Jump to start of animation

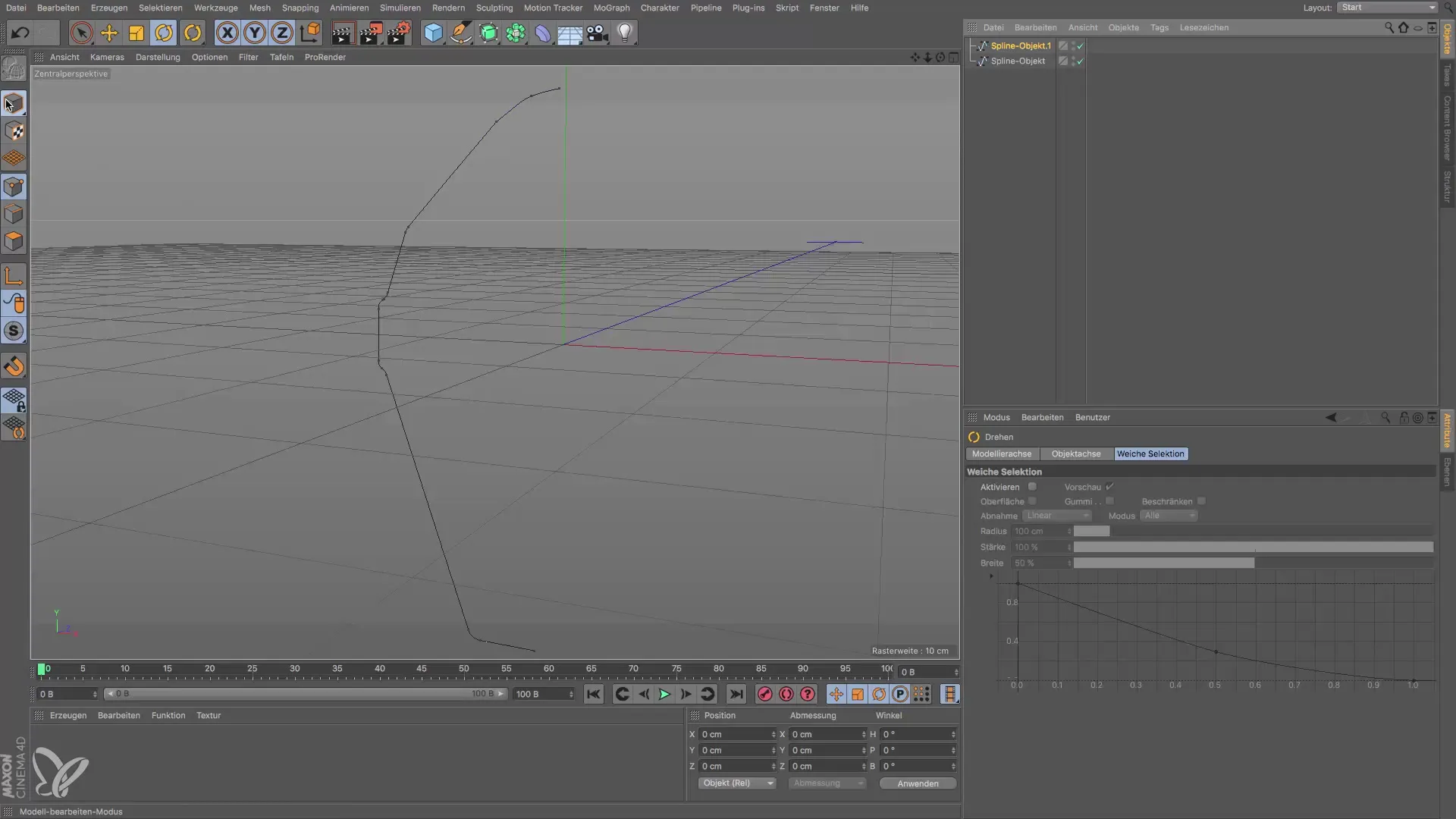coord(594,694)
